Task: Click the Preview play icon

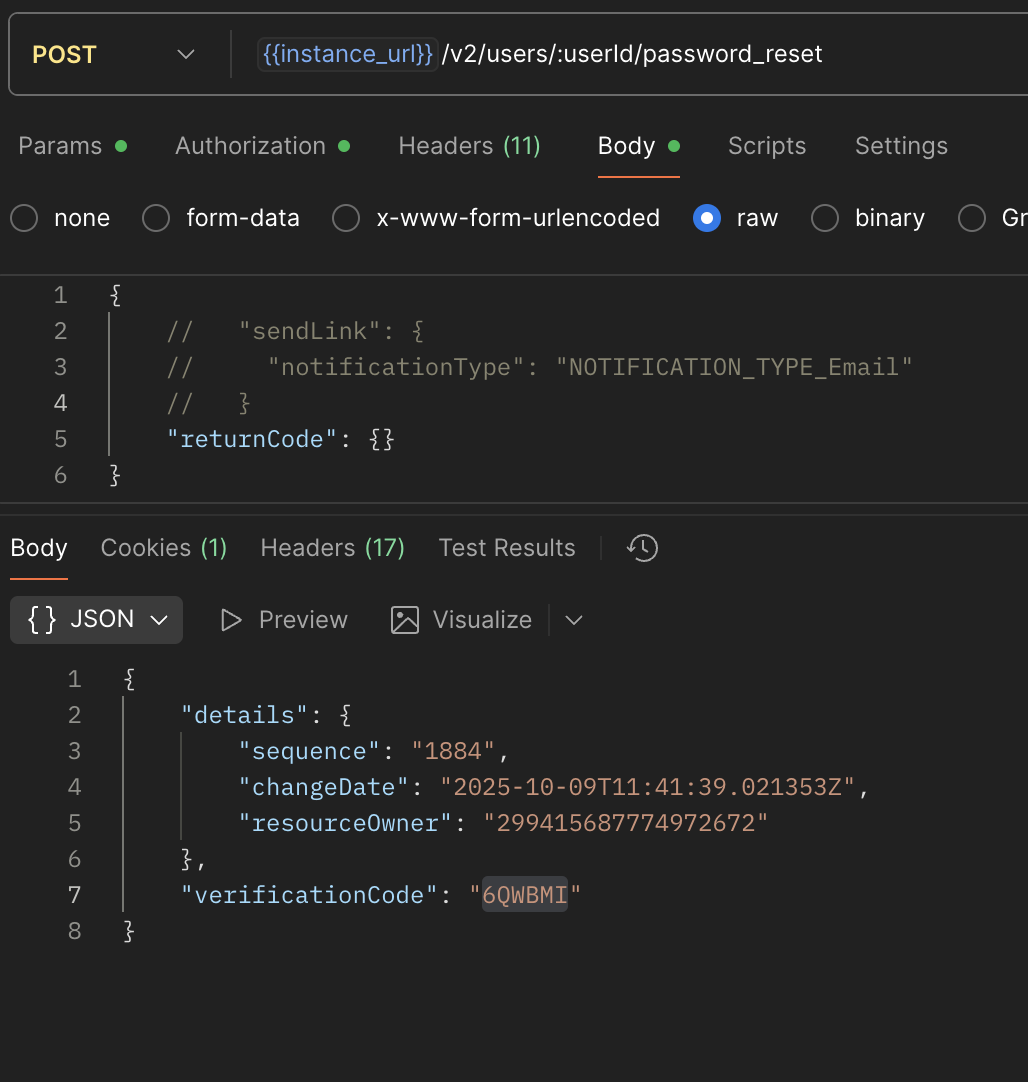Action: click(x=231, y=620)
